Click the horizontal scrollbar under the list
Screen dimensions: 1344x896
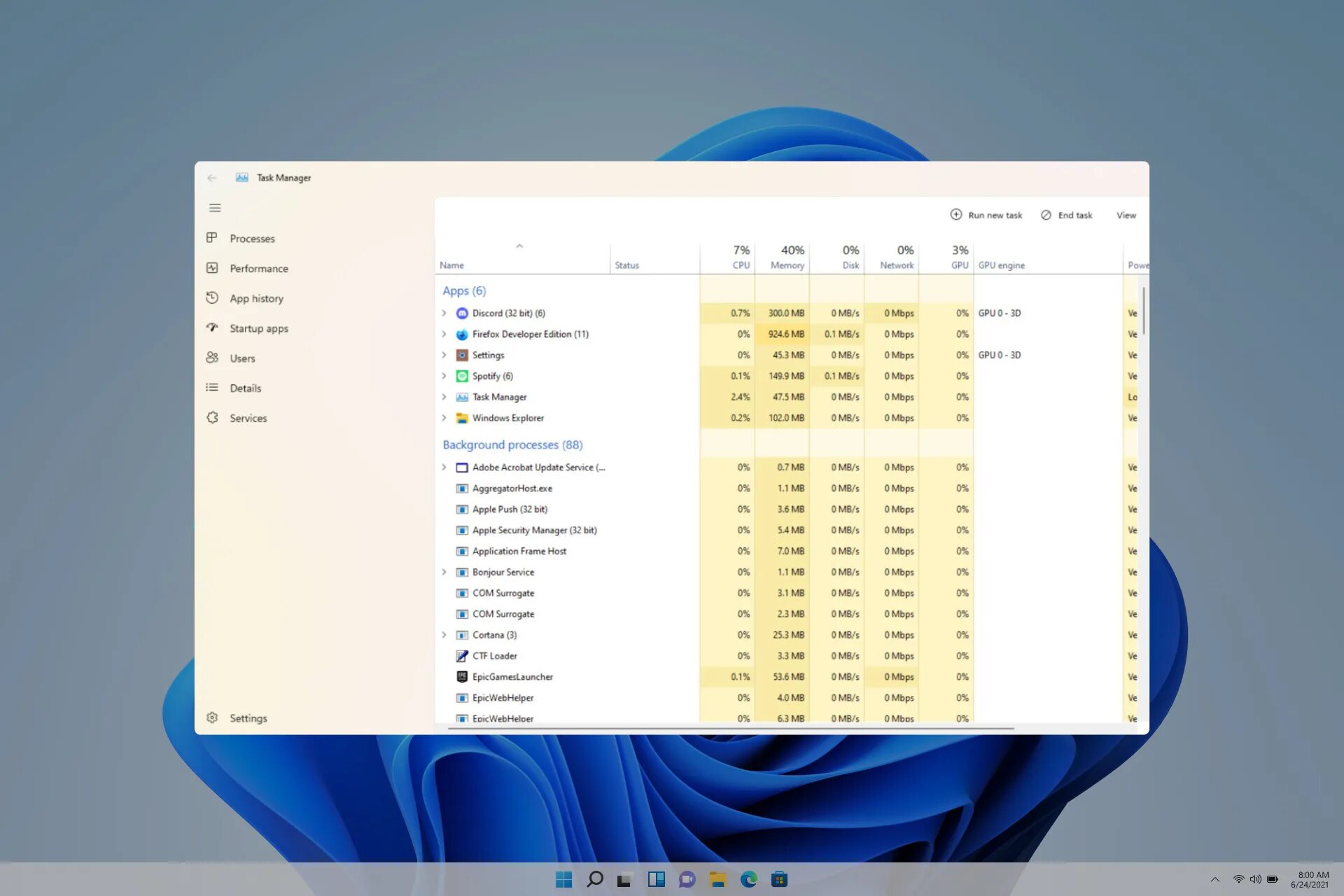[731, 729]
